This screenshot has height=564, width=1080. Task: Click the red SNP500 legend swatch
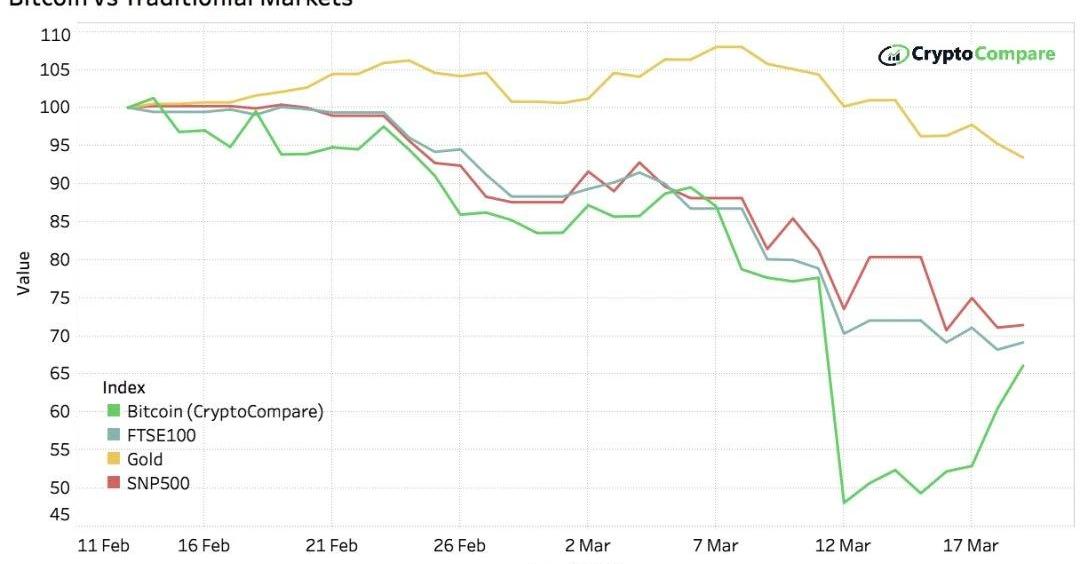point(112,484)
